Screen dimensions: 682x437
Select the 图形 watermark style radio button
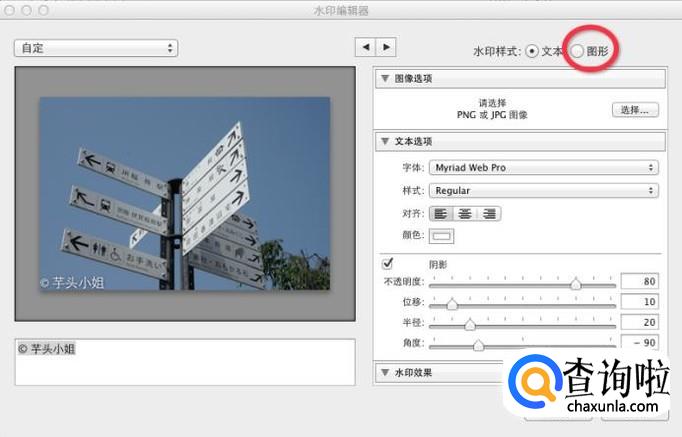pos(577,50)
